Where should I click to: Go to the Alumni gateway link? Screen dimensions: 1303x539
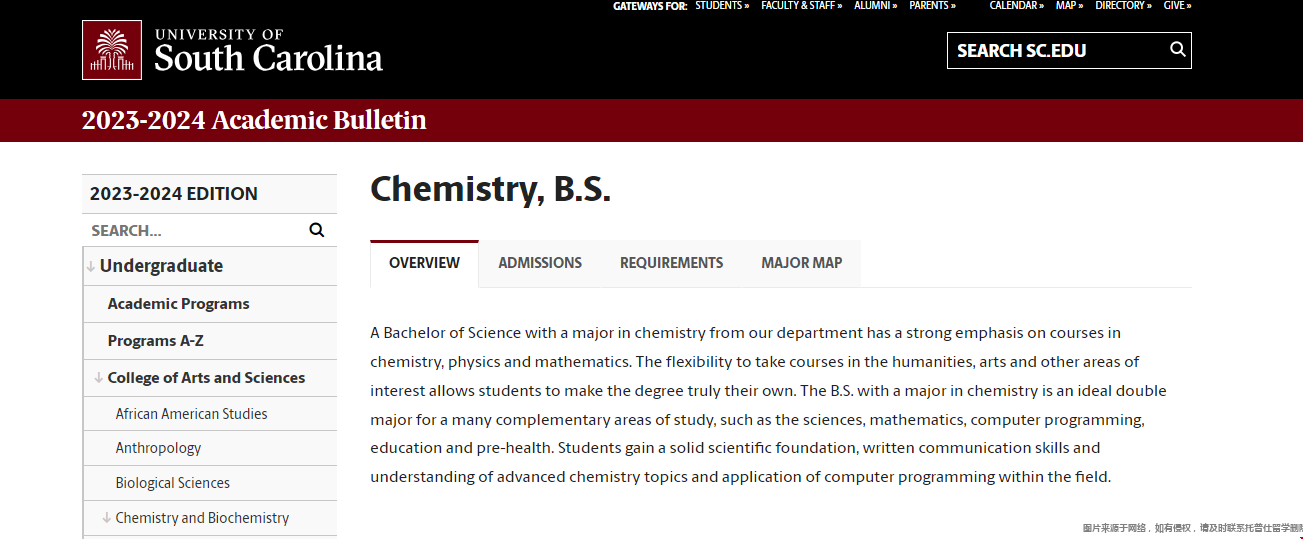point(875,6)
